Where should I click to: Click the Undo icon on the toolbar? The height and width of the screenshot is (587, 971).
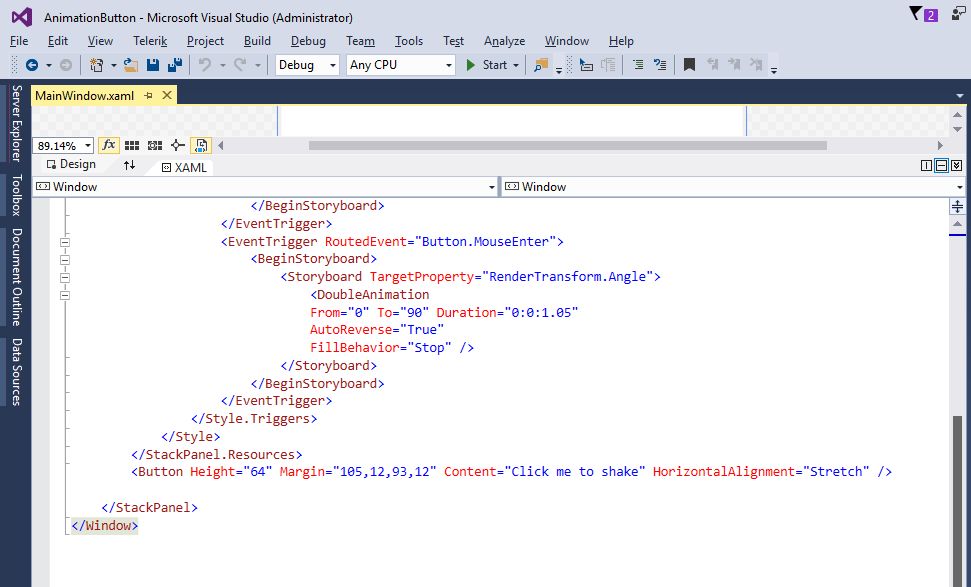tap(206, 65)
